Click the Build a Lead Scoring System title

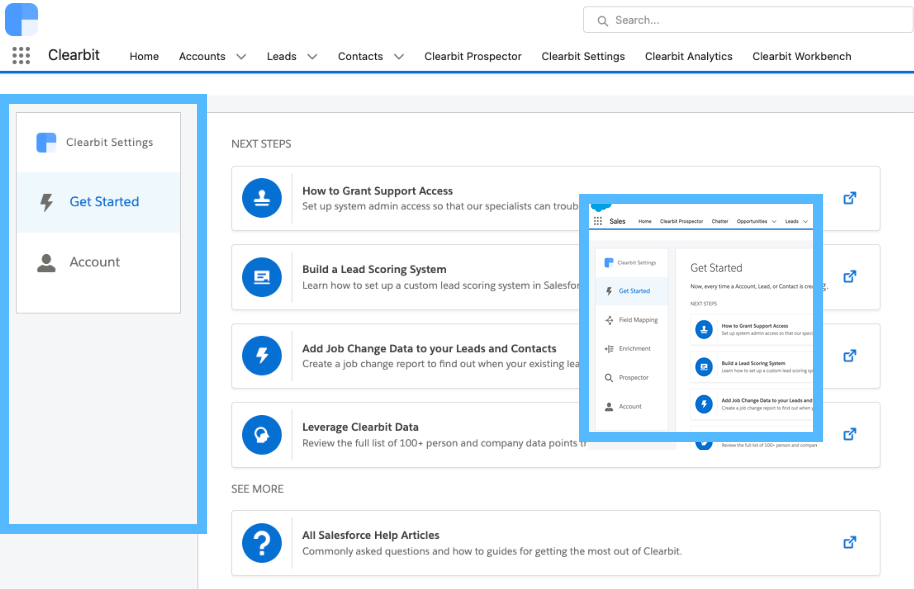pos(374,269)
